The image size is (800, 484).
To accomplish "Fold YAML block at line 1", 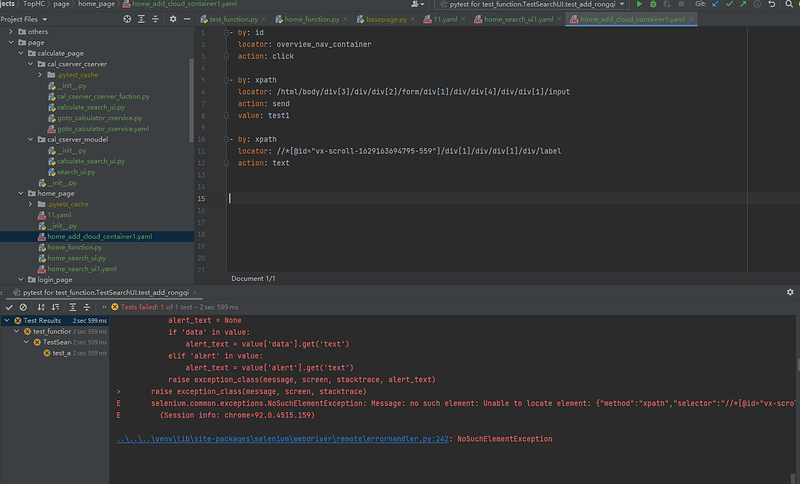I will click(x=226, y=33).
